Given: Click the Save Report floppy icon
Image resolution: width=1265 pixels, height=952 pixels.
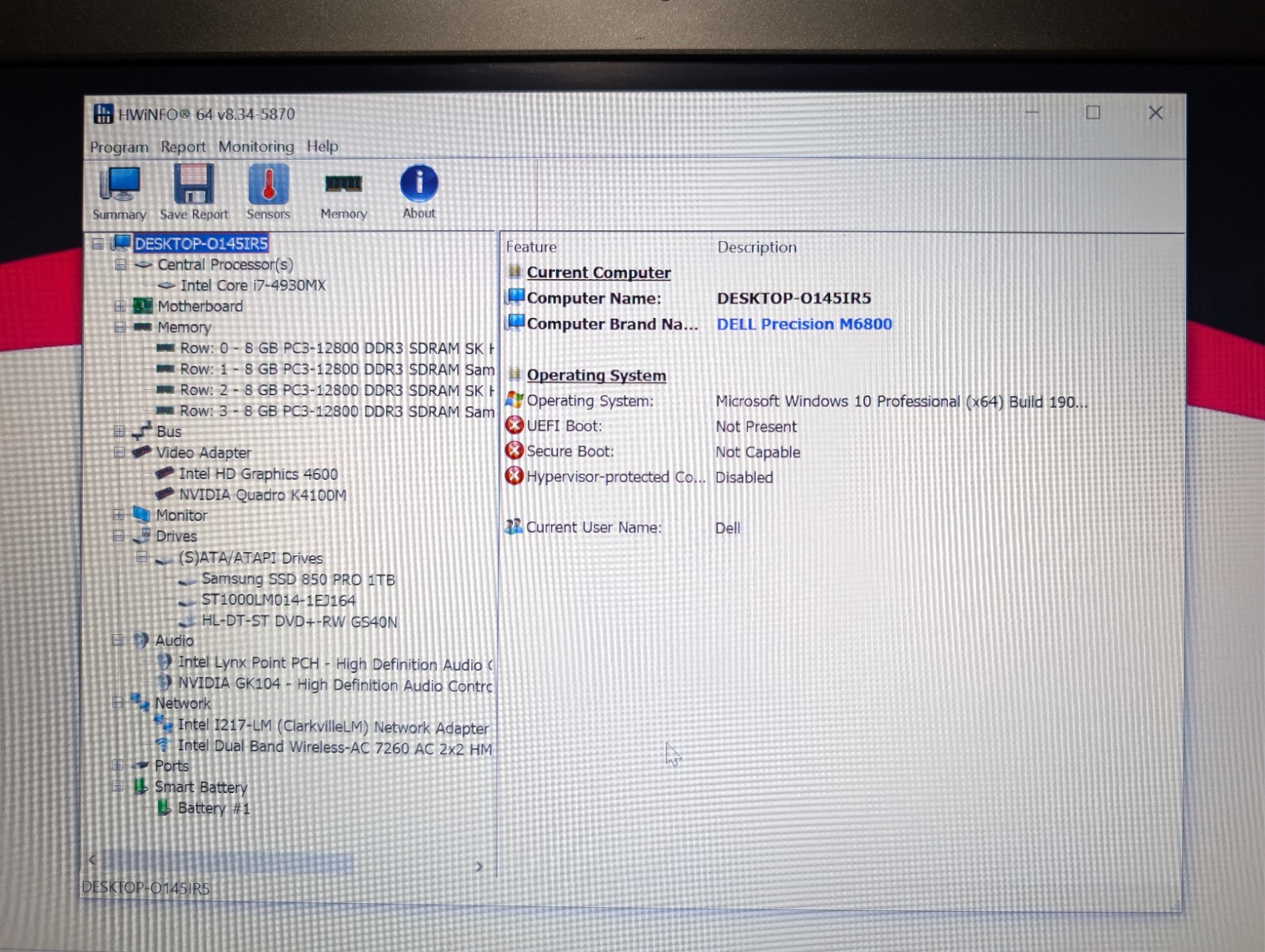Looking at the screenshot, I should pos(194,193).
